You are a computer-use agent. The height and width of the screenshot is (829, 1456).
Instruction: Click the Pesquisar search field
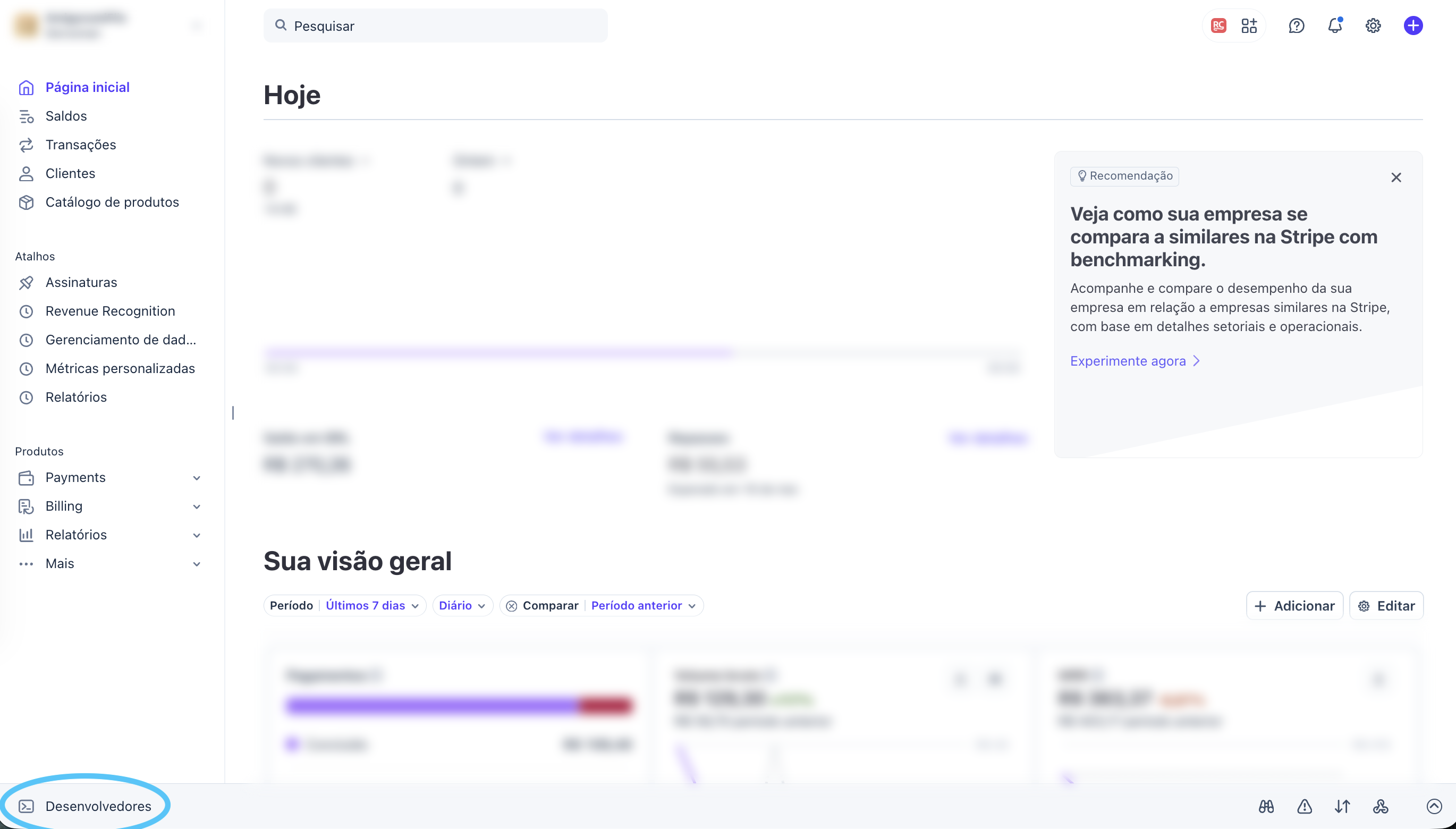point(435,26)
